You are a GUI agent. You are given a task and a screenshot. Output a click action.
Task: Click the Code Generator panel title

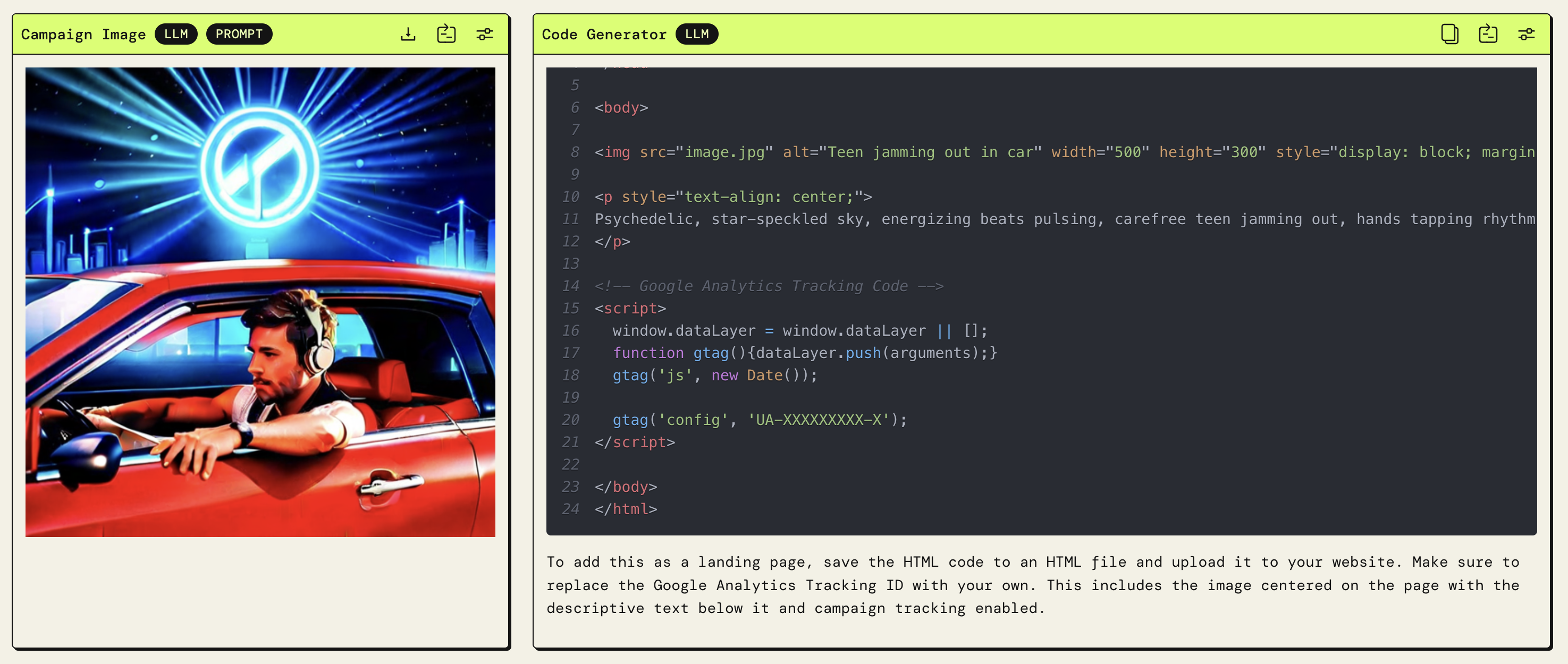tap(604, 35)
